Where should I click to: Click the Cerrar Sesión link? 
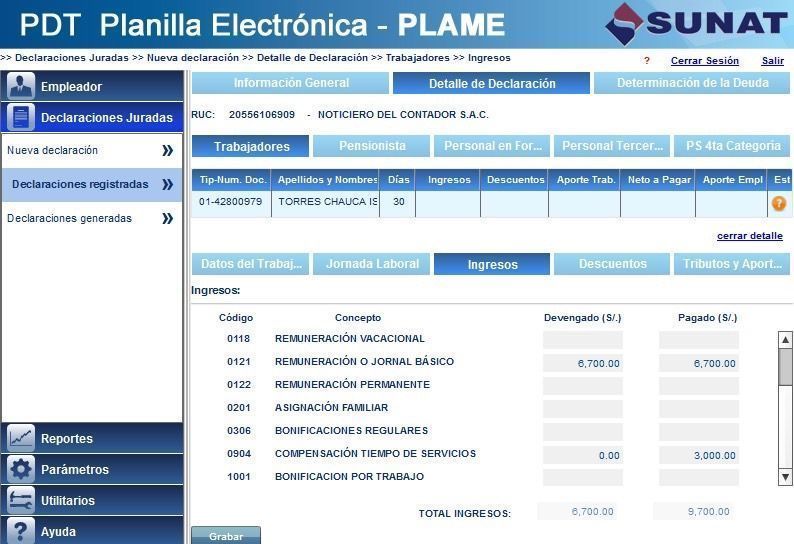[704, 61]
